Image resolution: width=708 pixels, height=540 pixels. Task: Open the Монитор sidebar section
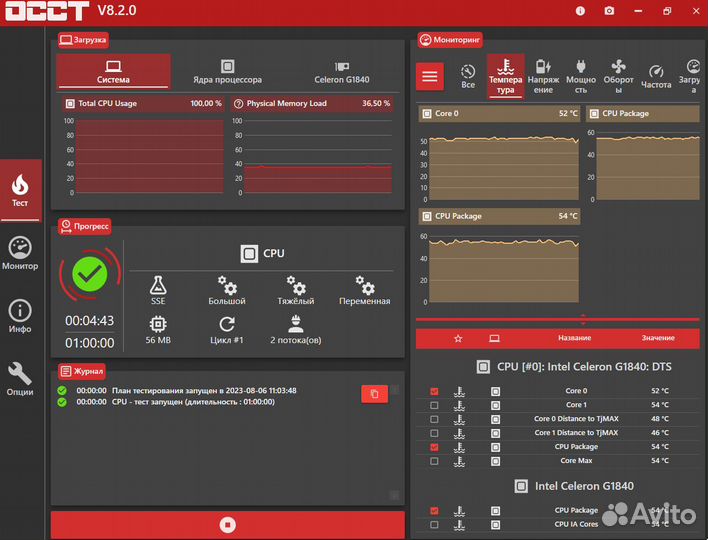coord(20,253)
